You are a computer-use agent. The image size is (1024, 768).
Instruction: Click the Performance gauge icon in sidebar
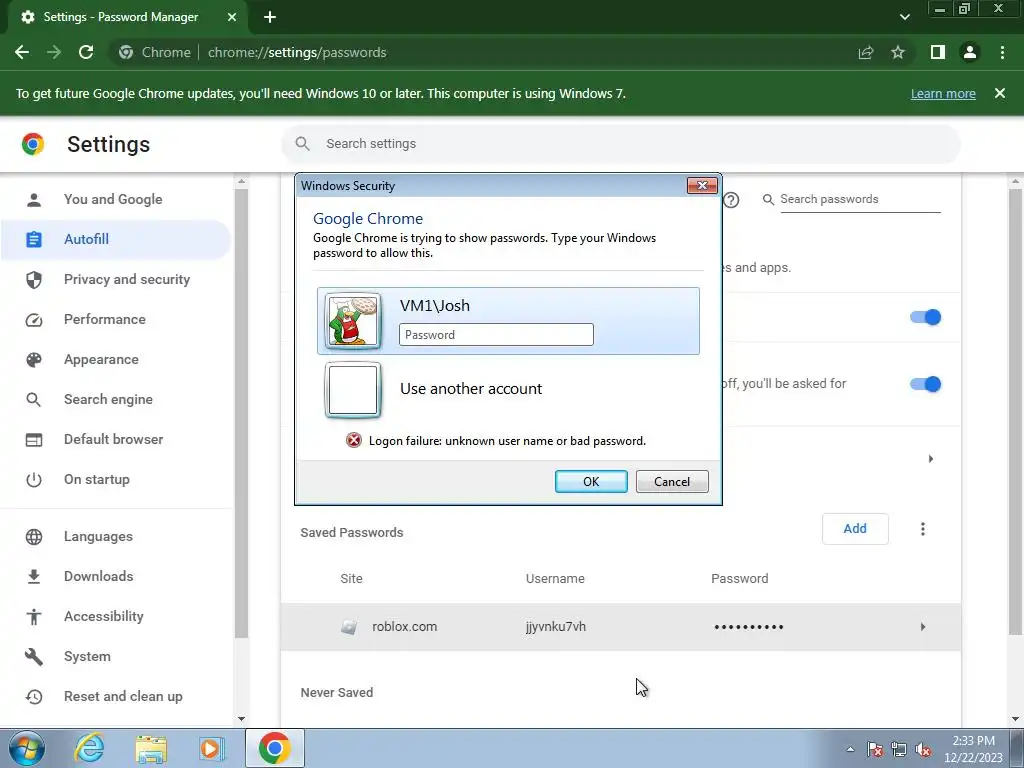(x=34, y=320)
